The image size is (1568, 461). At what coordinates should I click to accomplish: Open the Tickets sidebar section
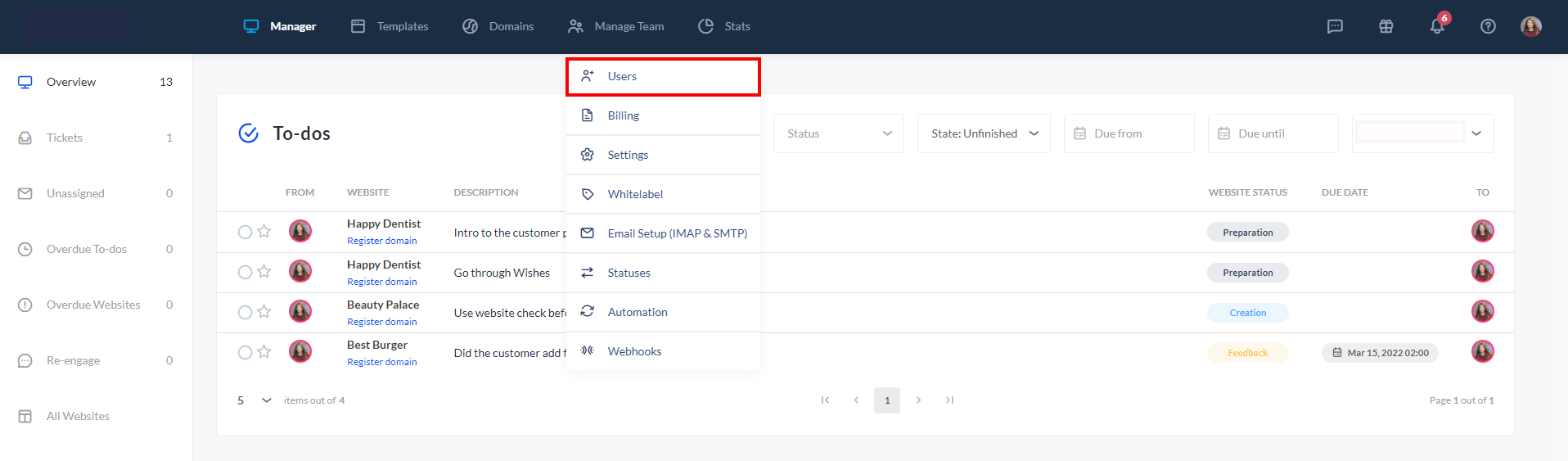pos(65,138)
